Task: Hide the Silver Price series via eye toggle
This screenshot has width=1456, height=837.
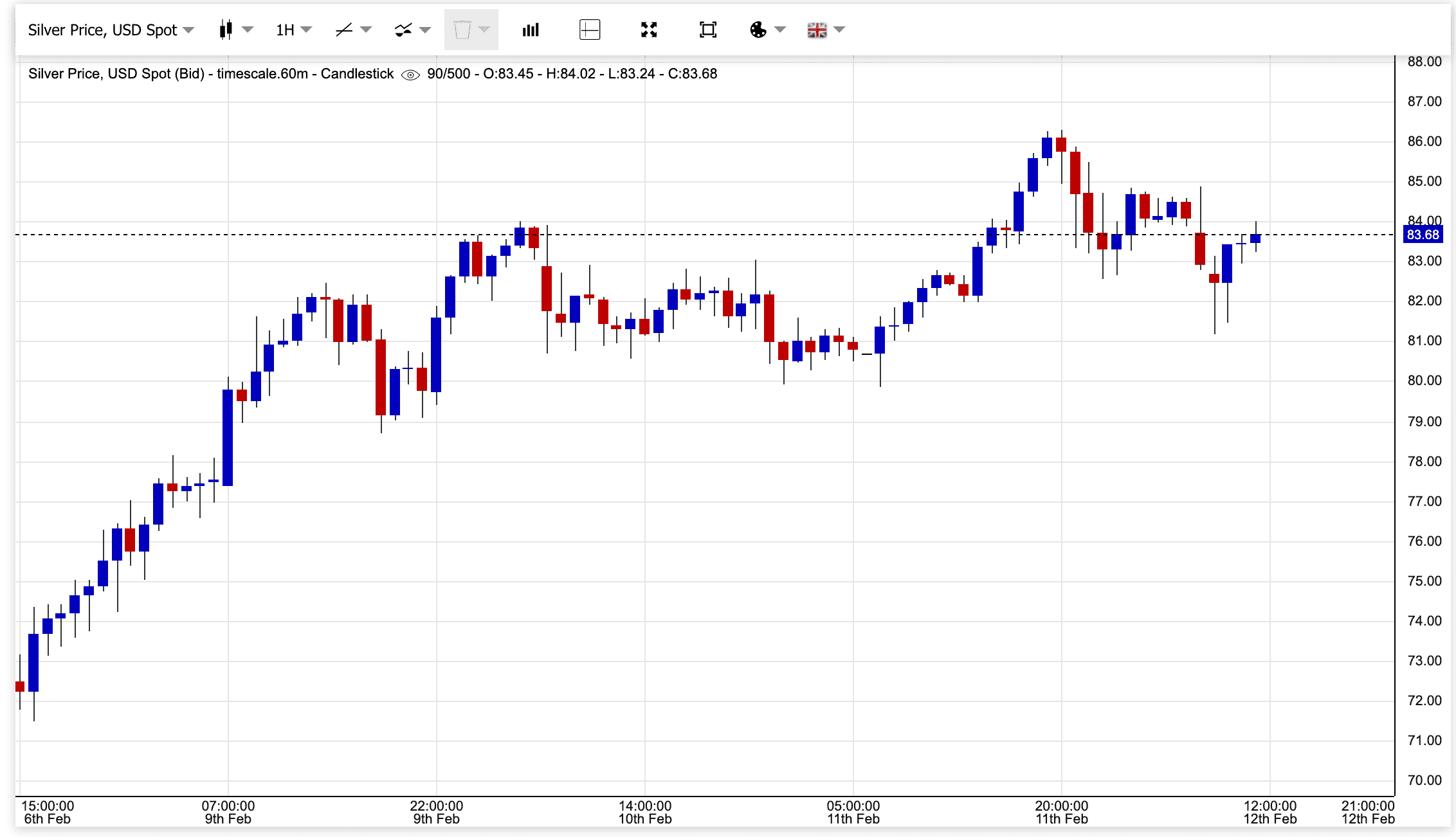Action: click(x=409, y=75)
